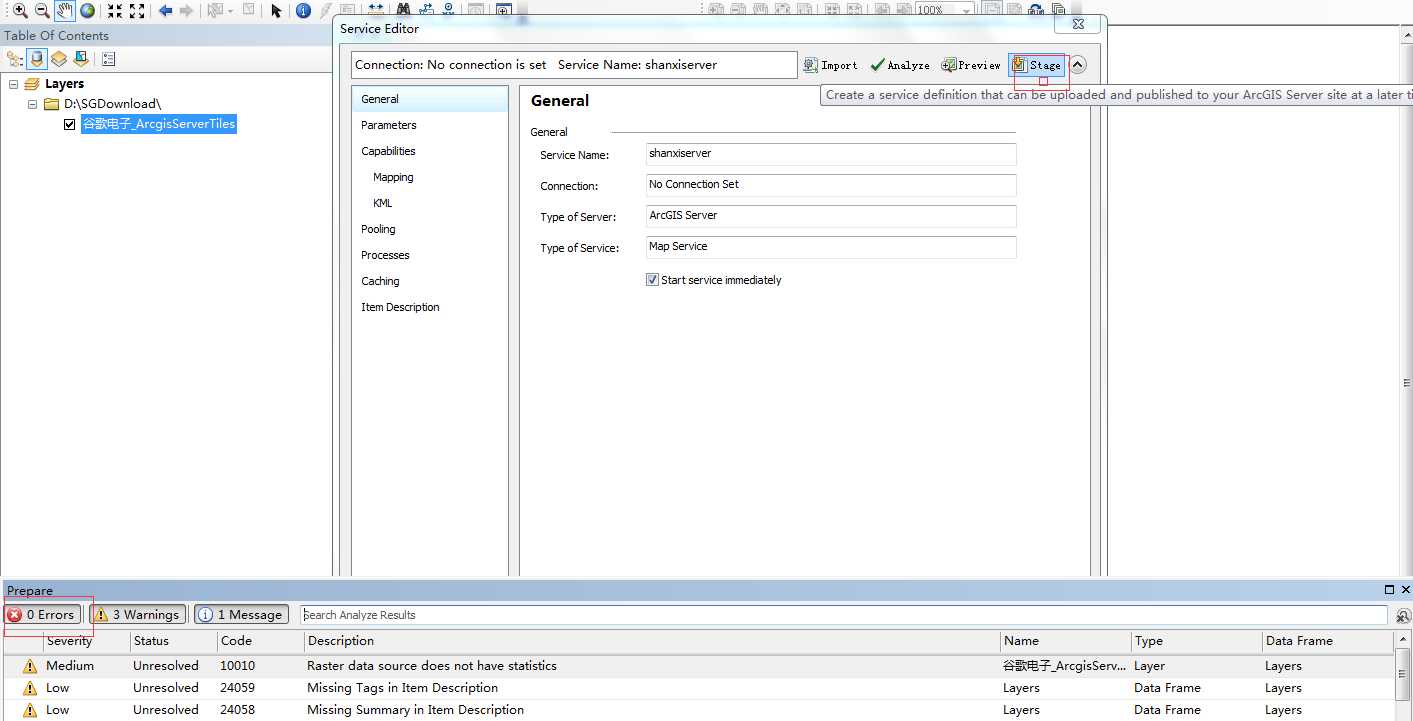Click the search icon beside Analyze Results

1403,616
